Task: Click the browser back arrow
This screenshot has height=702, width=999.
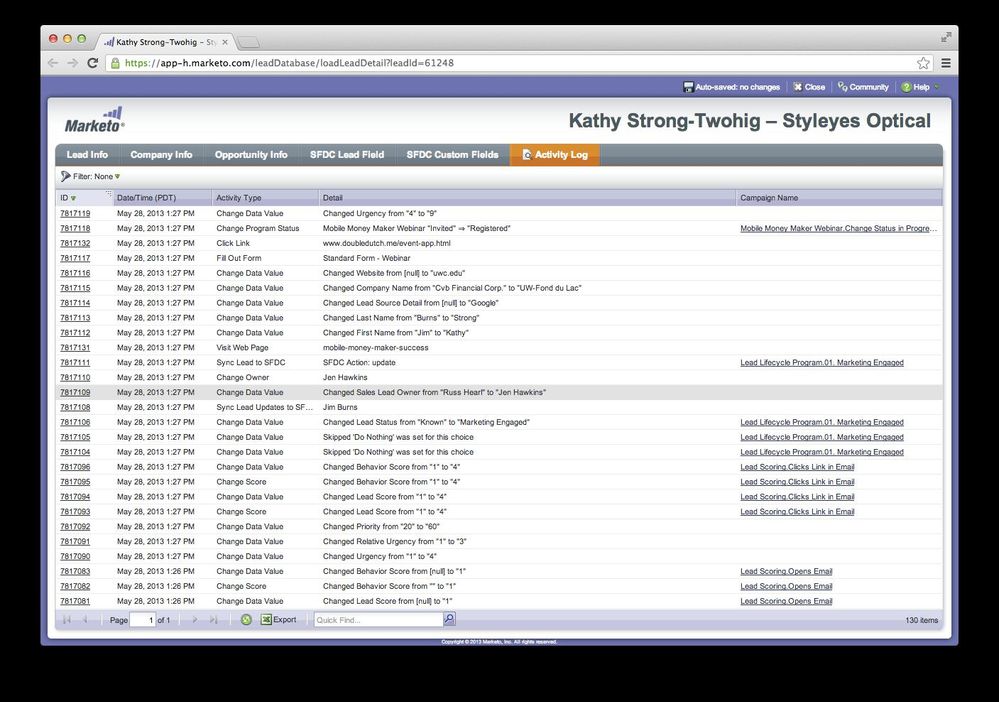Action: [53, 63]
